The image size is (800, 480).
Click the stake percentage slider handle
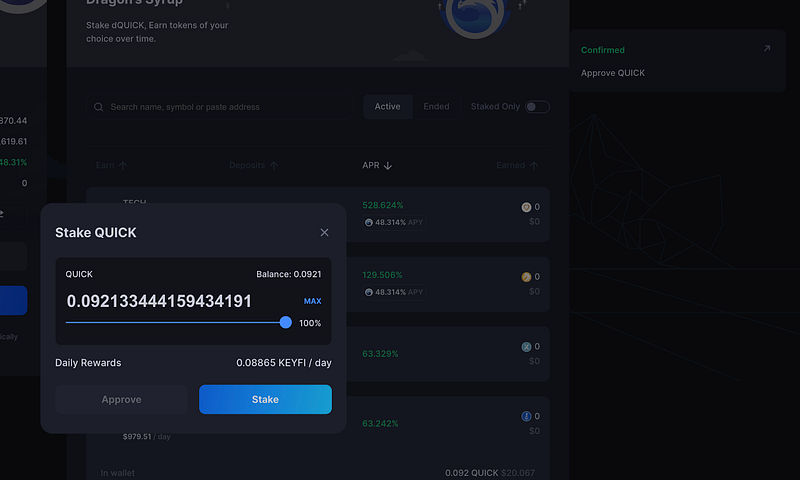(286, 322)
